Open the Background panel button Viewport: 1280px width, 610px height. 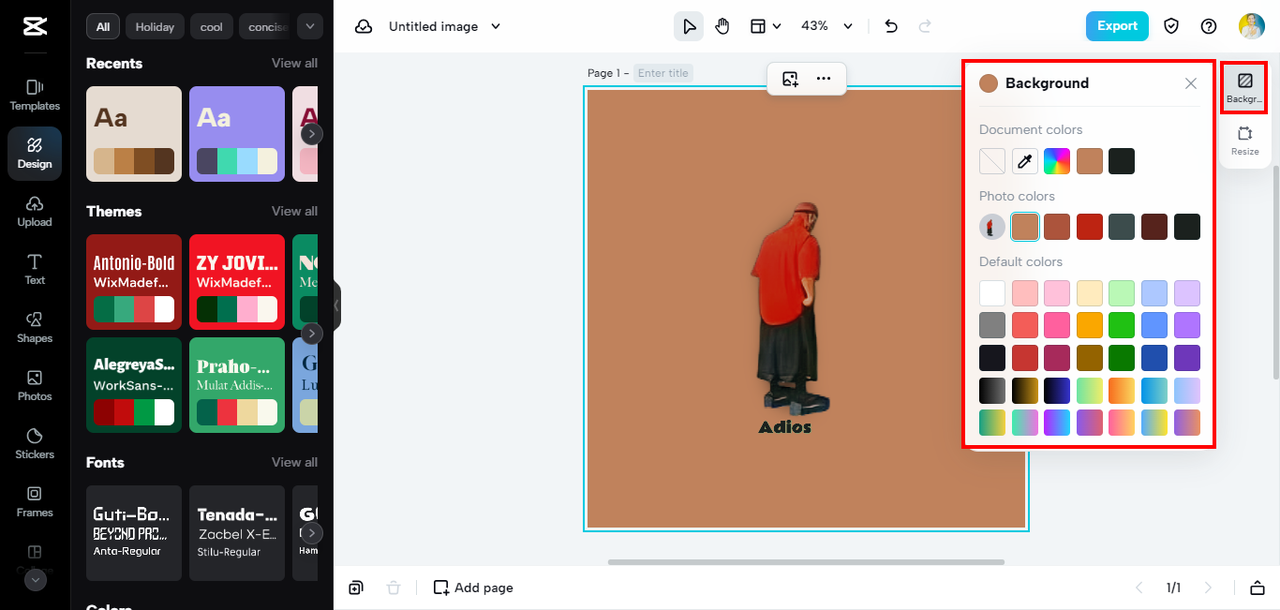1245,87
